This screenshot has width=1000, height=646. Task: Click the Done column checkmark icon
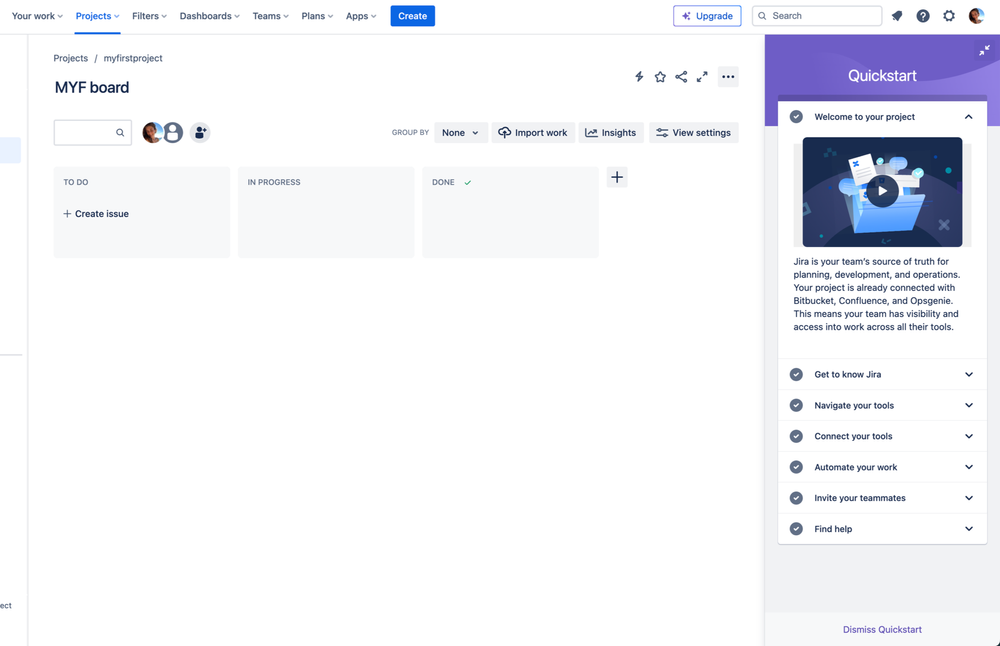pos(467,182)
